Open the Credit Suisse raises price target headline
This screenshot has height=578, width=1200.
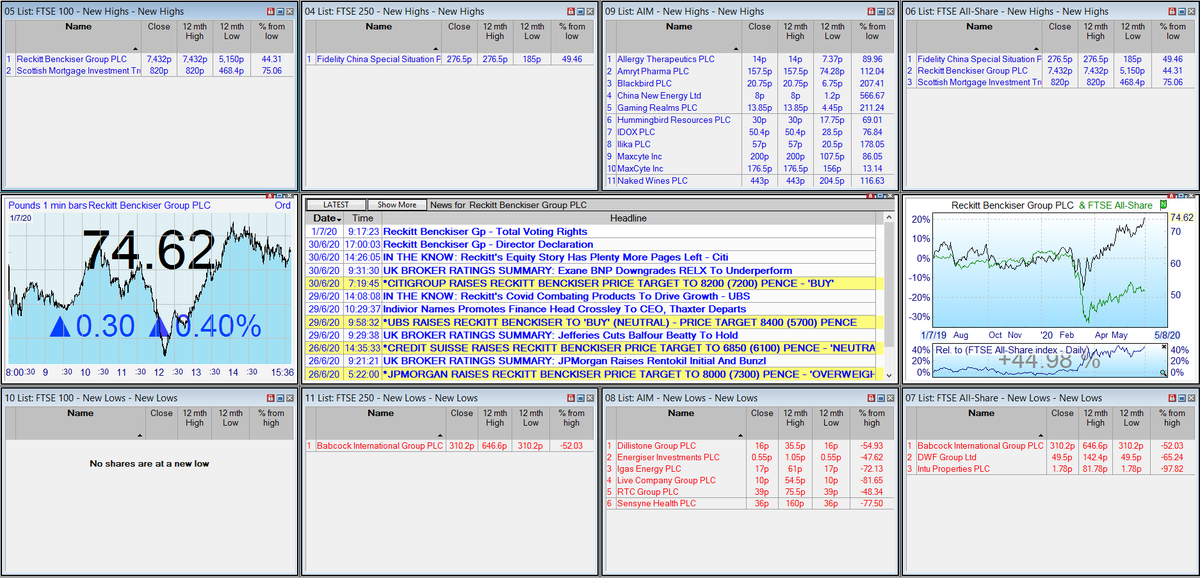[628, 348]
